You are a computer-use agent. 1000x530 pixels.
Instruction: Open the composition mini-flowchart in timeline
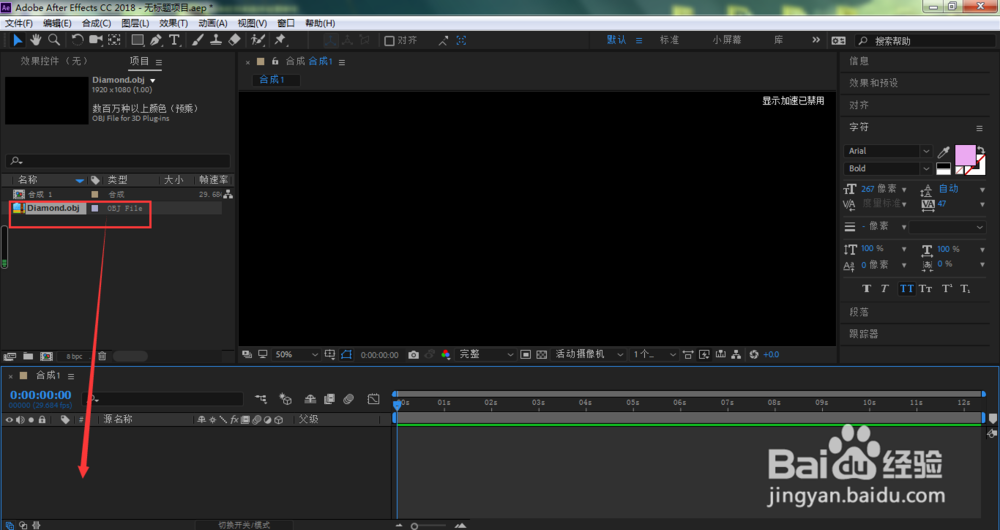click(261, 399)
